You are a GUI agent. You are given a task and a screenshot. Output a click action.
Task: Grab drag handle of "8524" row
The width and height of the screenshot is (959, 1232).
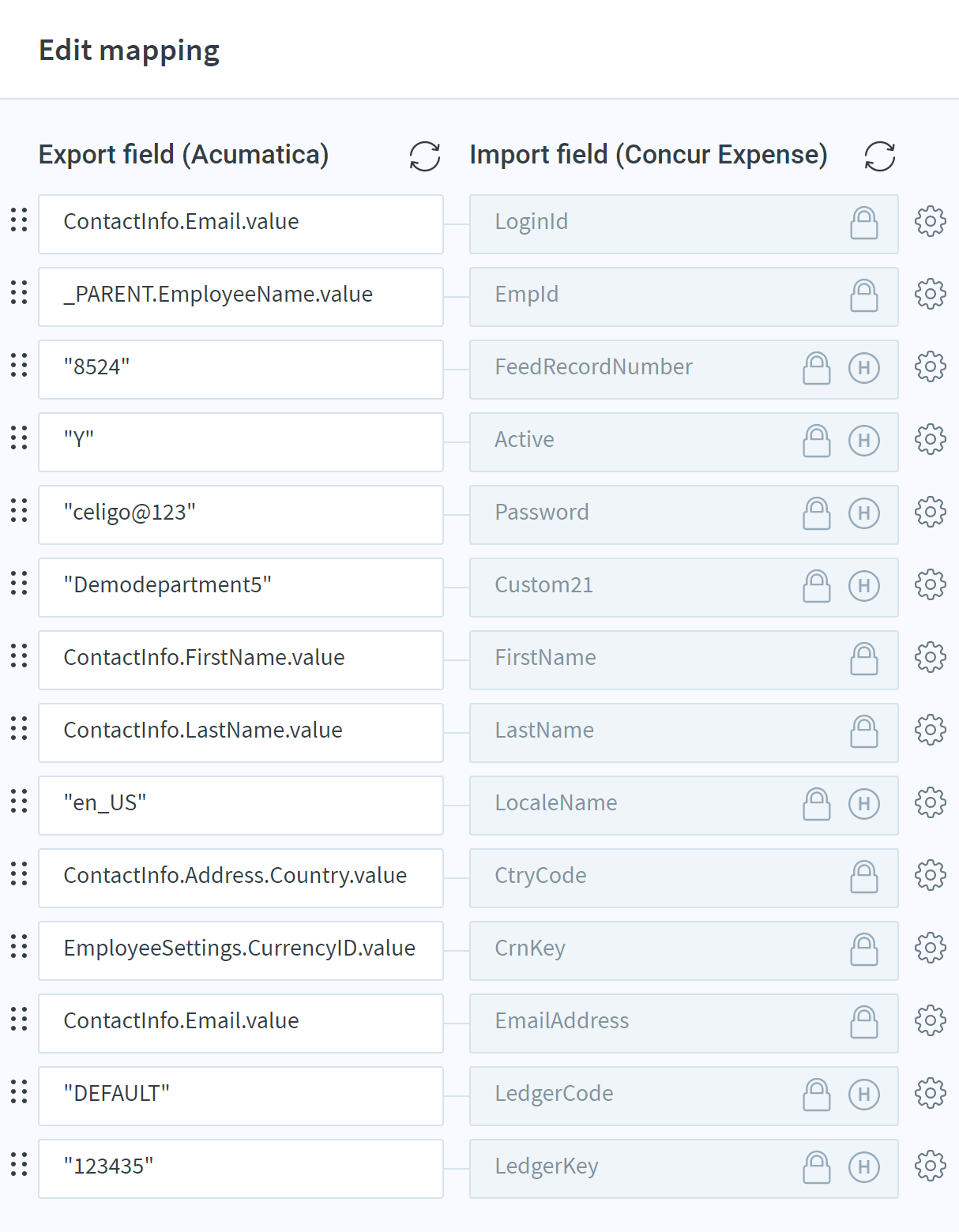[x=19, y=366]
